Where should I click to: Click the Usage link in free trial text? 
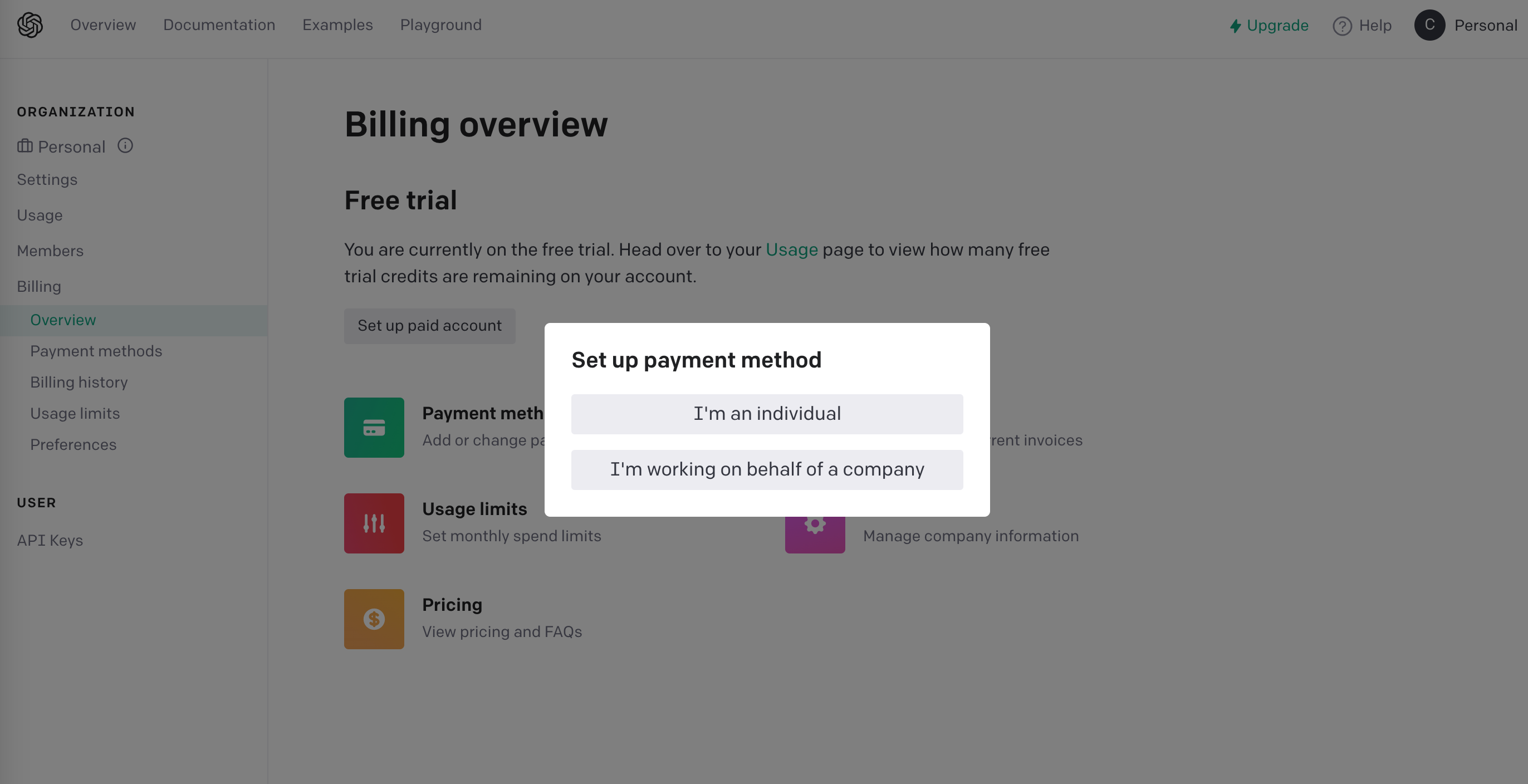[791, 249]
